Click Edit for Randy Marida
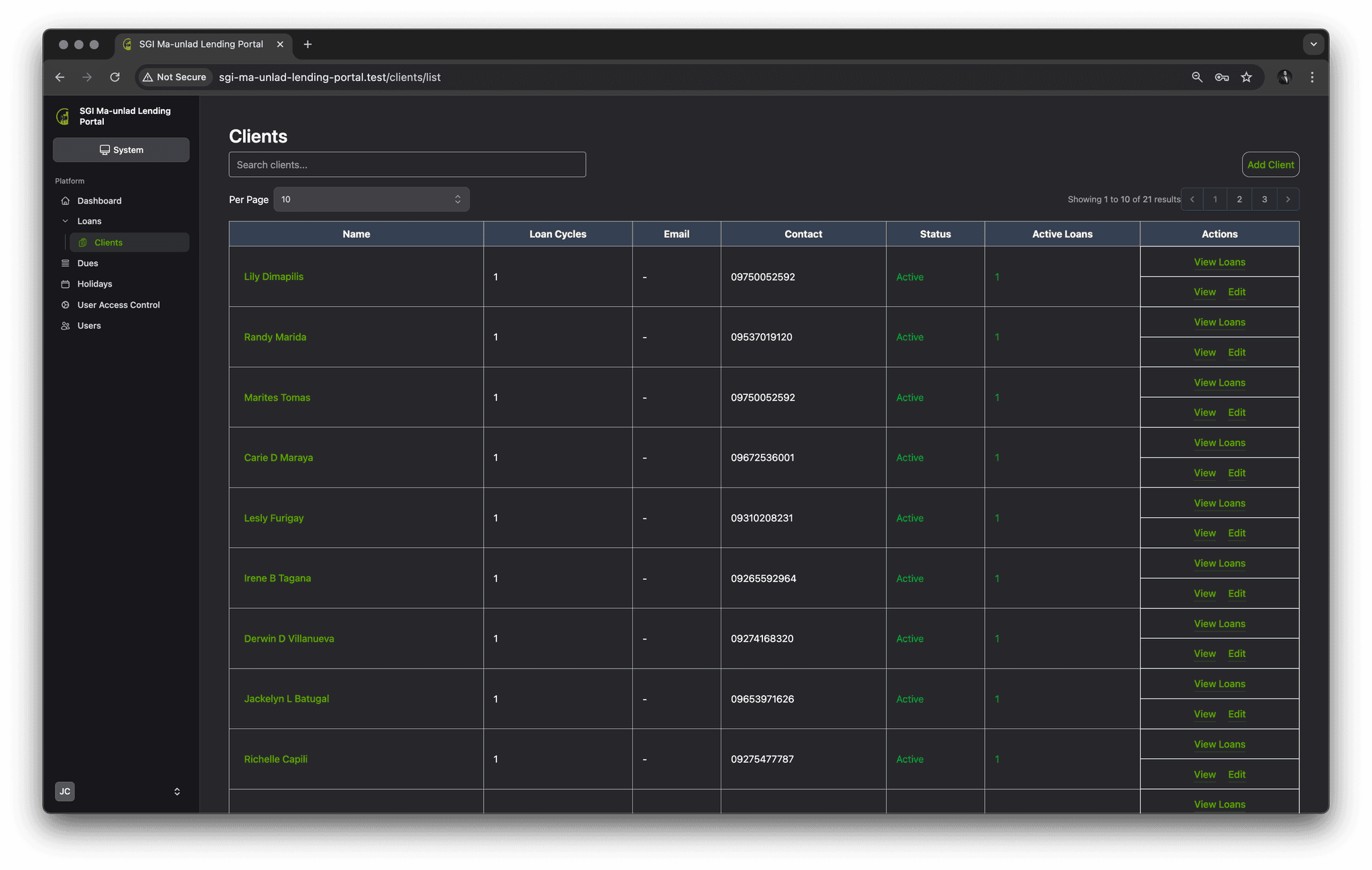 tap(1237, 352)
